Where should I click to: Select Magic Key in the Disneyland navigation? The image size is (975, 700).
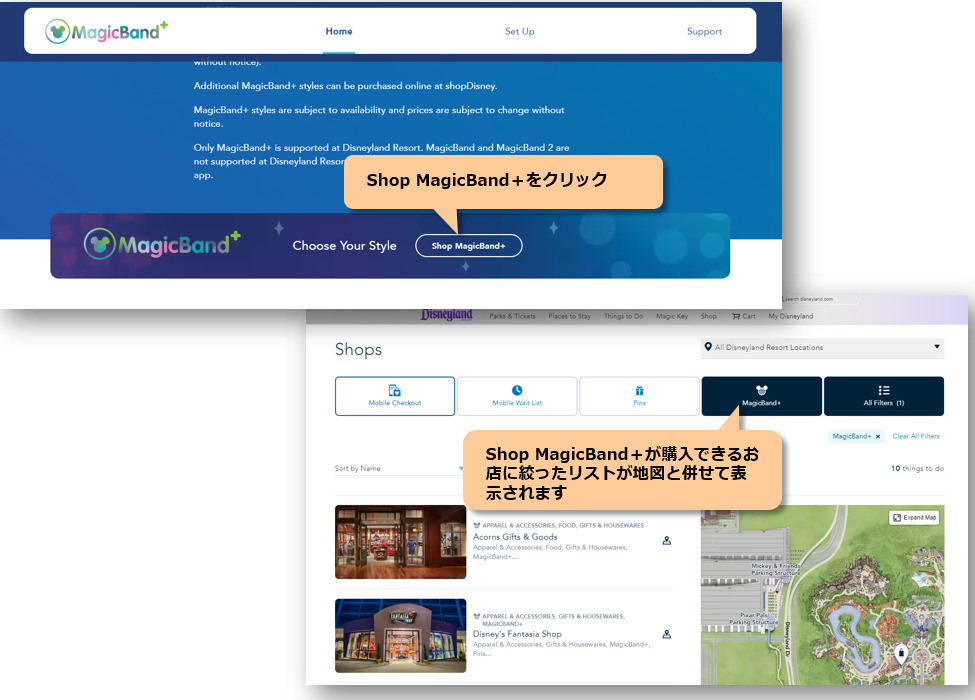click(672, 316)
